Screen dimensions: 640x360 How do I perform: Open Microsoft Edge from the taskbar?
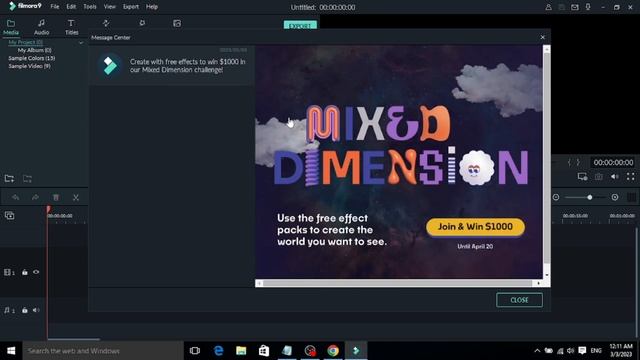219,351
